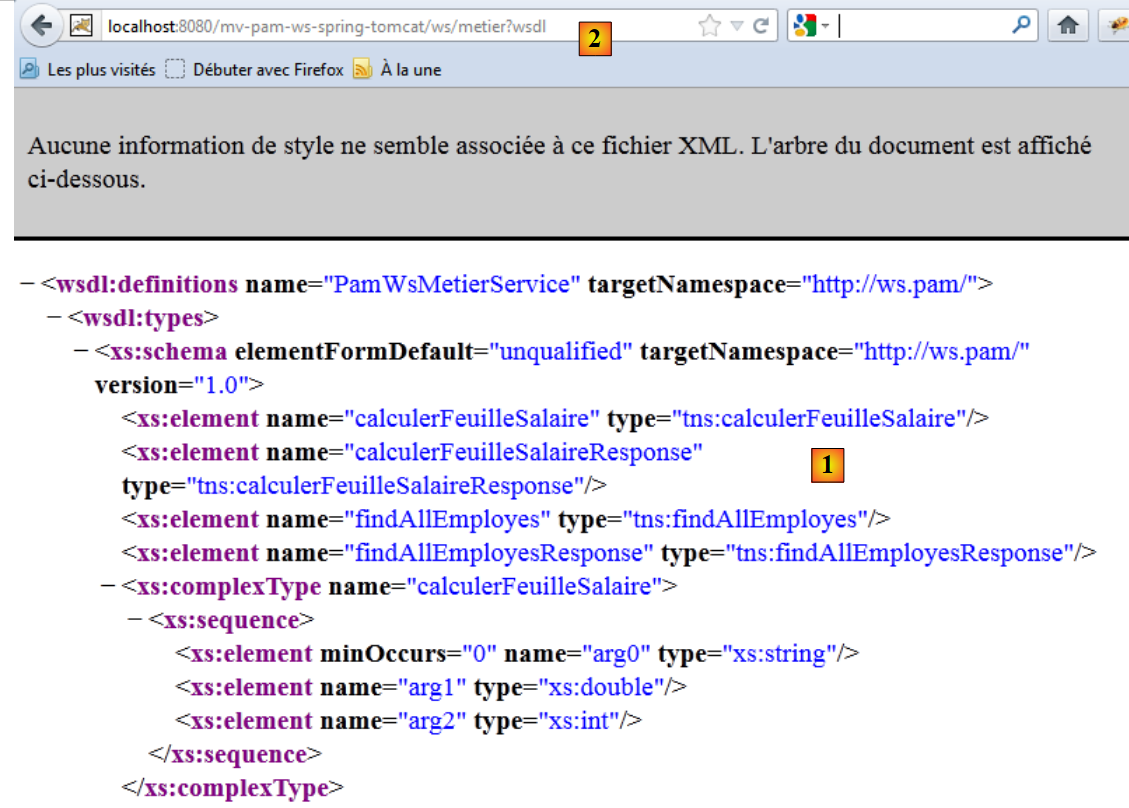The image size is (1129, 808).
Task: Bookmark this page with the star icon
Action: [x=709, y=27]
